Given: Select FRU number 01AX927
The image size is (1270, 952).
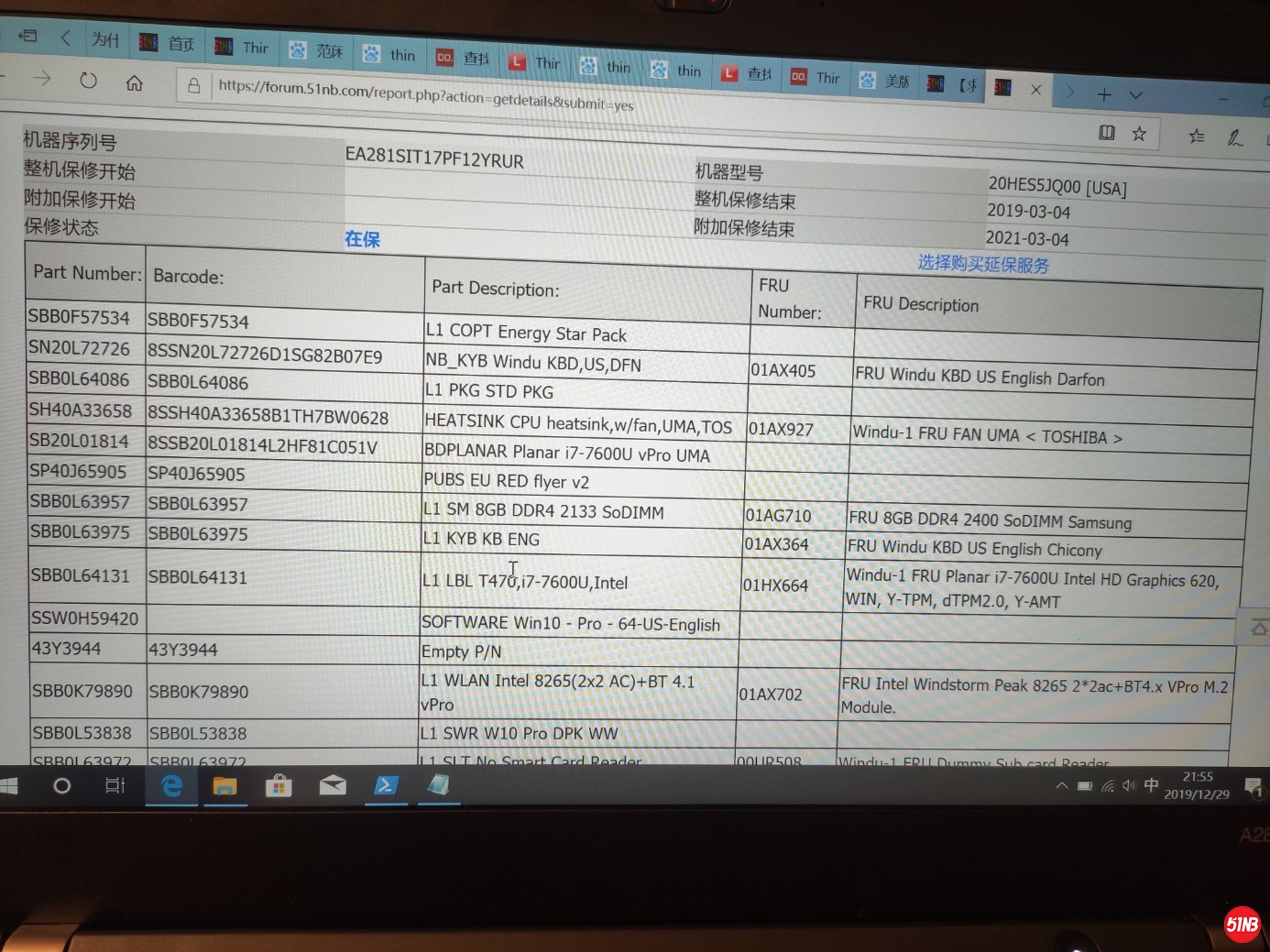Looking at the screenshot, I should click(x=781, y=429).
